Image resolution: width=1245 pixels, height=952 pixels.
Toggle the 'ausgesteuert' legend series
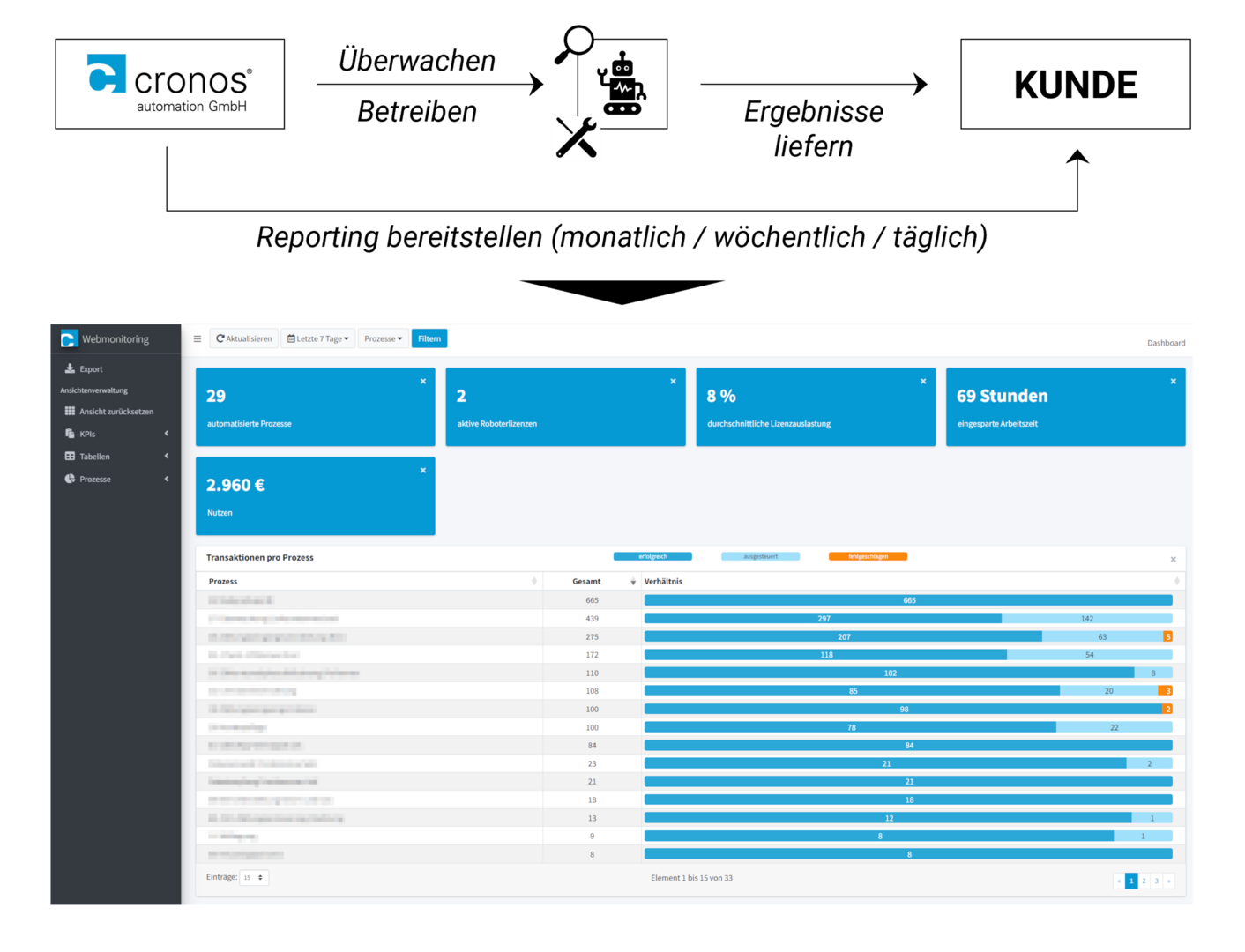[x=760, y=556]
